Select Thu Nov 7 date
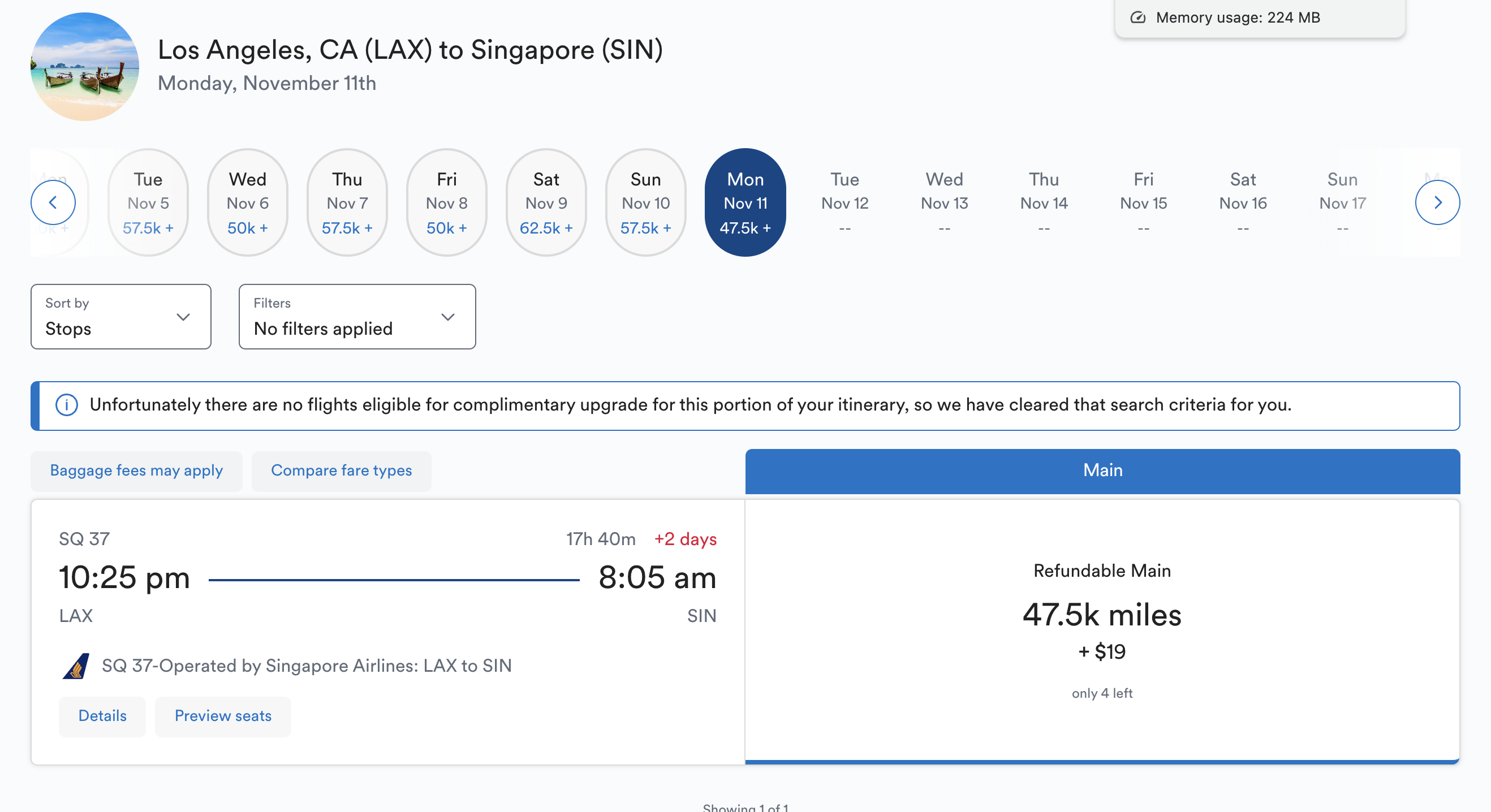 pos(347,202)
